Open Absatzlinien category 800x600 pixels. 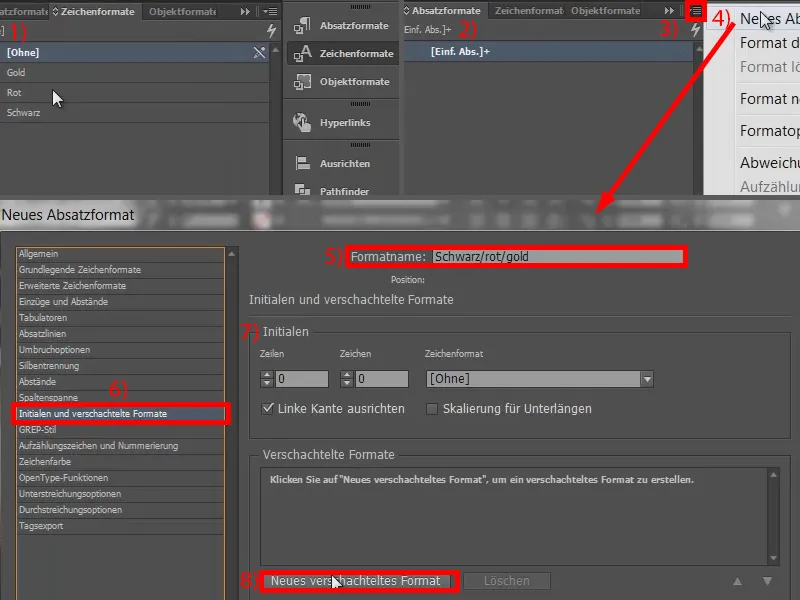pos(120,334)
